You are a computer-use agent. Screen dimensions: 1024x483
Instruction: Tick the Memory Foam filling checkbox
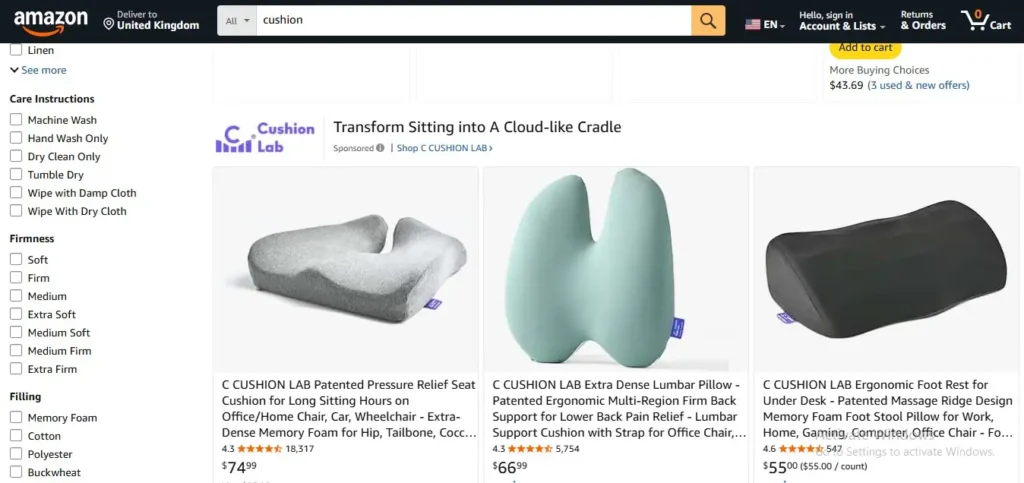pyautogui.click(x=16, y=418)
